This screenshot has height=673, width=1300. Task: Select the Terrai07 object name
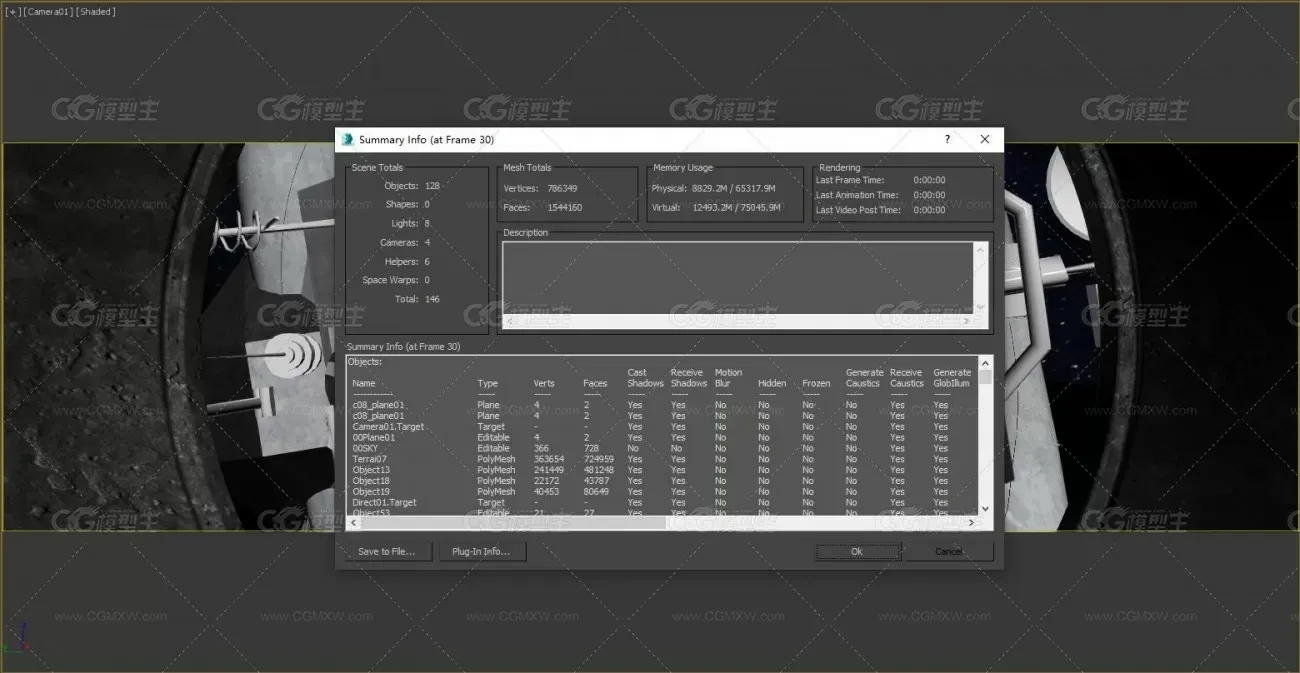[x=369, y=459]
